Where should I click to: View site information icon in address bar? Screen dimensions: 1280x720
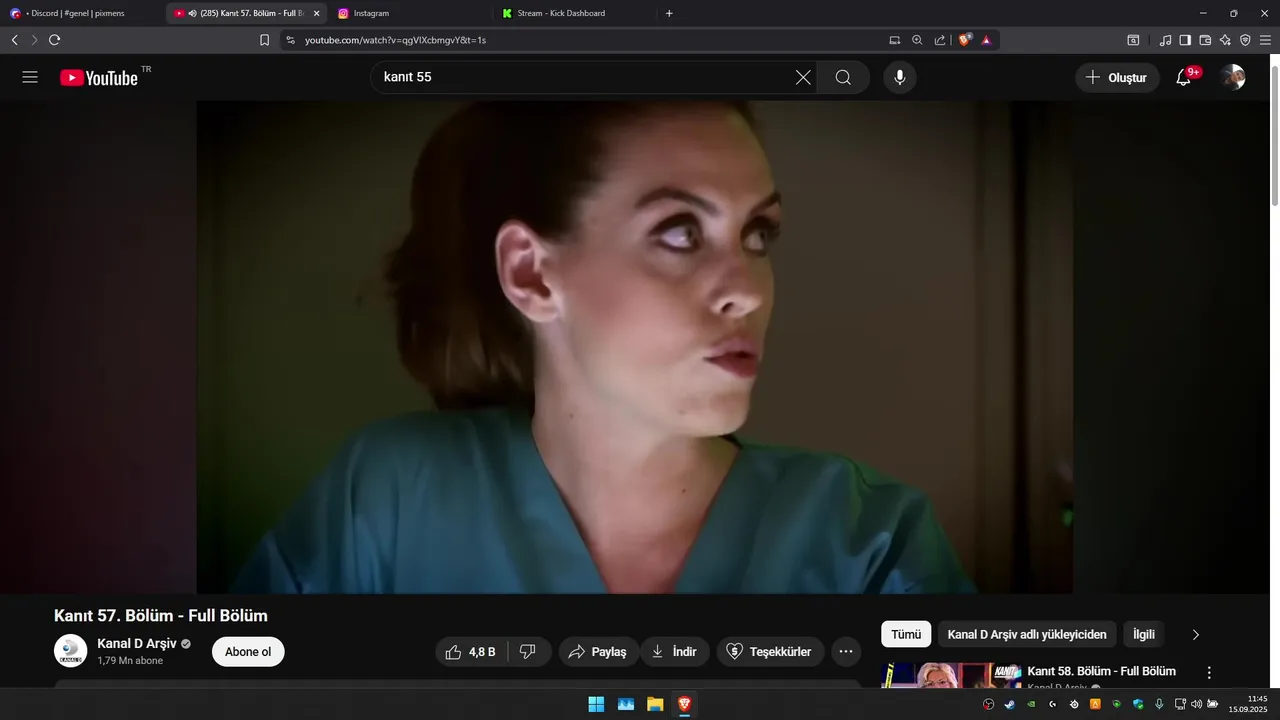click(290, 40)
